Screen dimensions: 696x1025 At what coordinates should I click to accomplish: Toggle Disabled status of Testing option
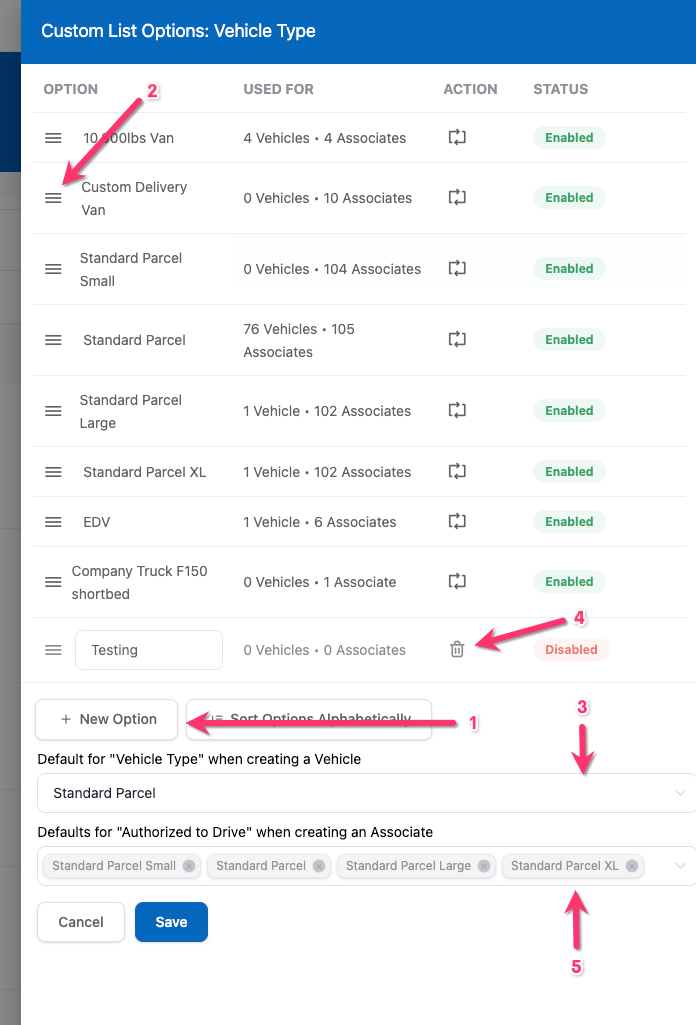point(571,650)
